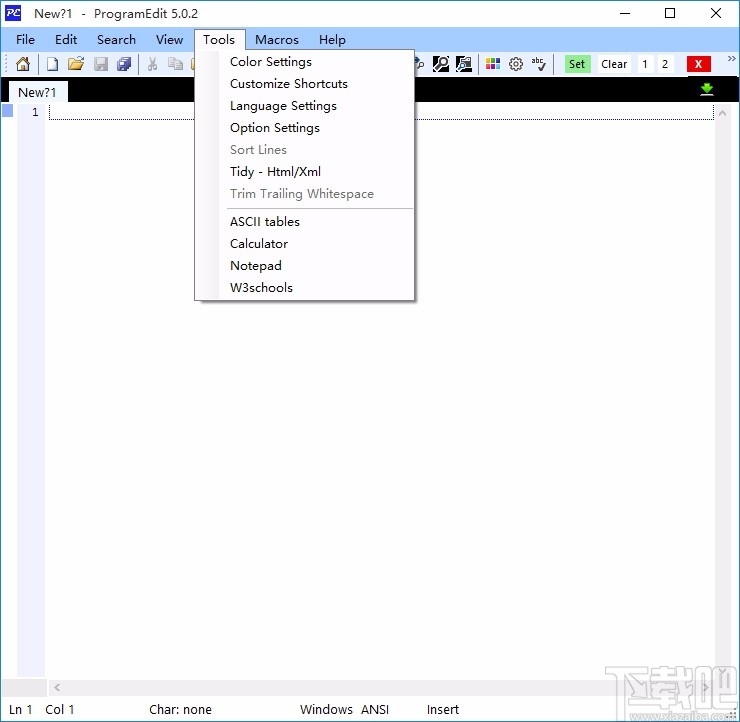
Task: Click the Windows line-ending status field
Action: pos(326,709)
